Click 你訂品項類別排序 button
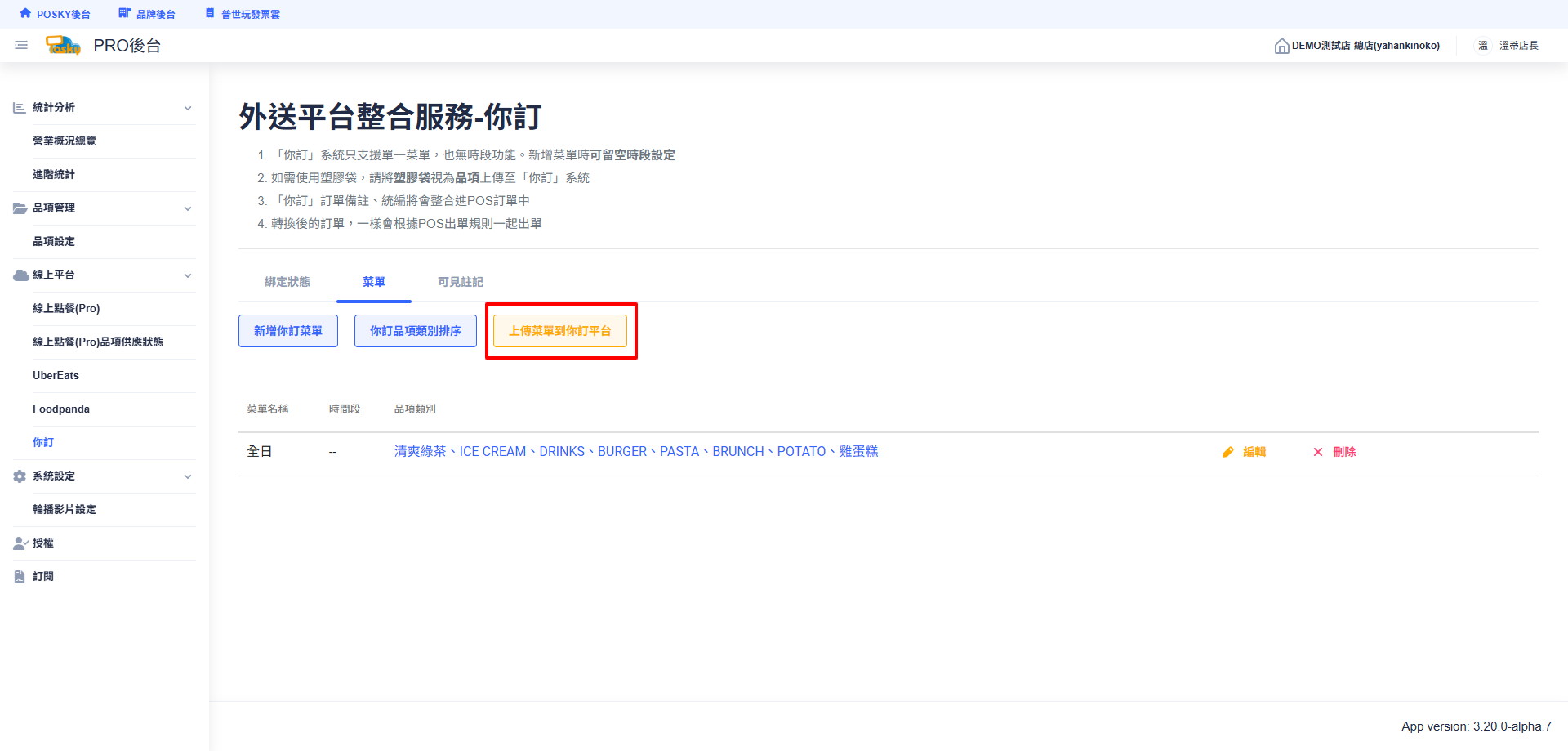The image size is (1568, 751). 416,331
